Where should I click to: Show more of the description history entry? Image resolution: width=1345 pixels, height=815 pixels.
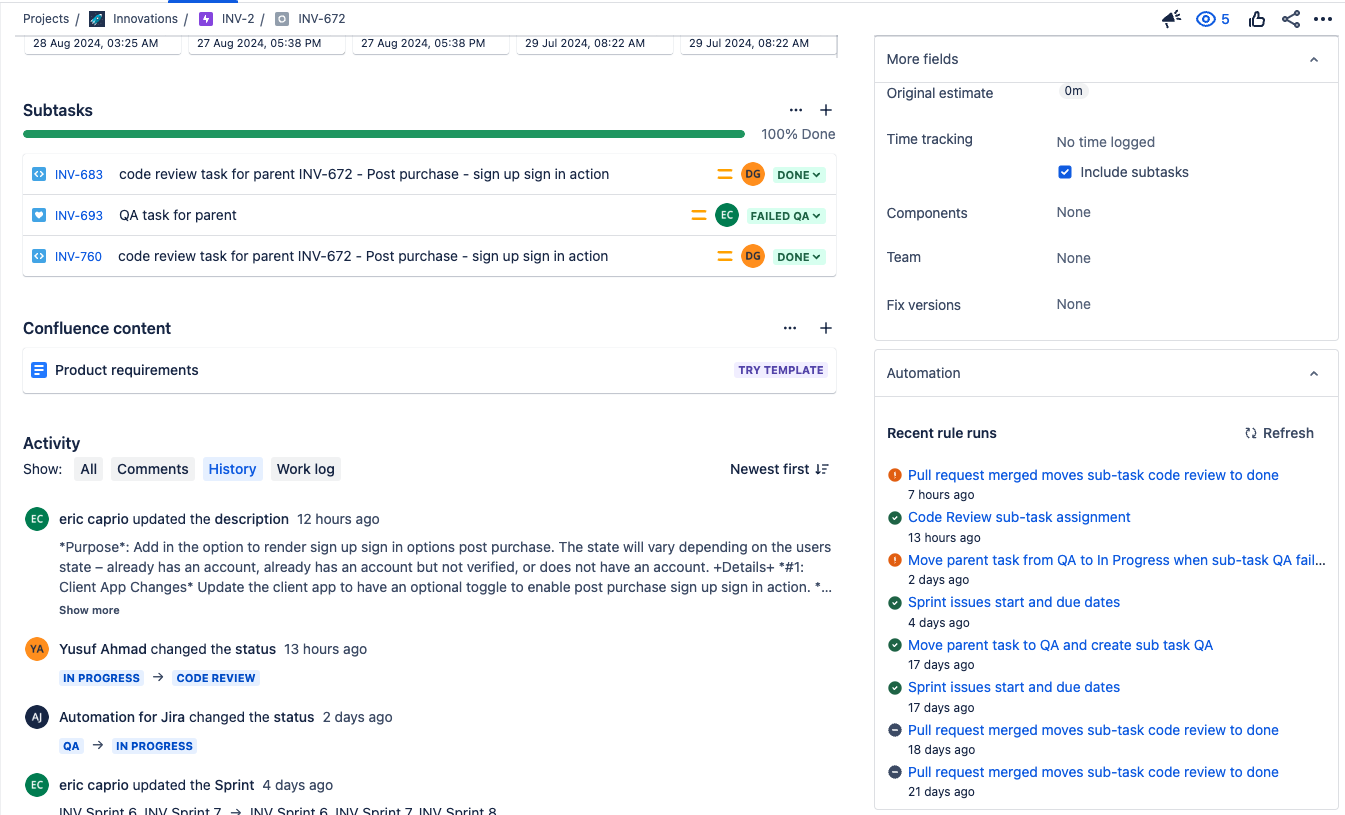89,609
